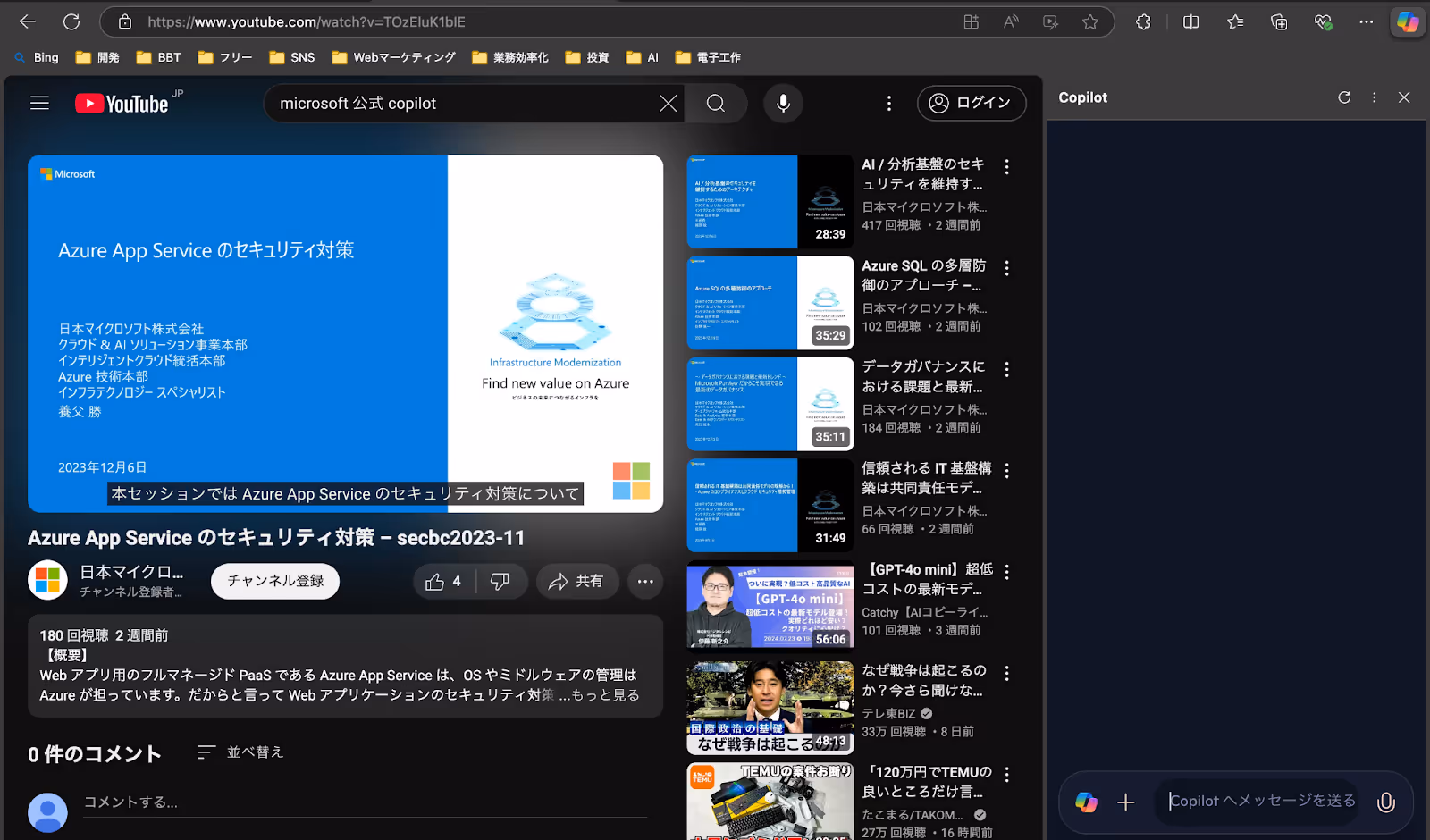The image size is (1430, 840).
Task: Like this video thumbs up
Action: tap(443, 581)
